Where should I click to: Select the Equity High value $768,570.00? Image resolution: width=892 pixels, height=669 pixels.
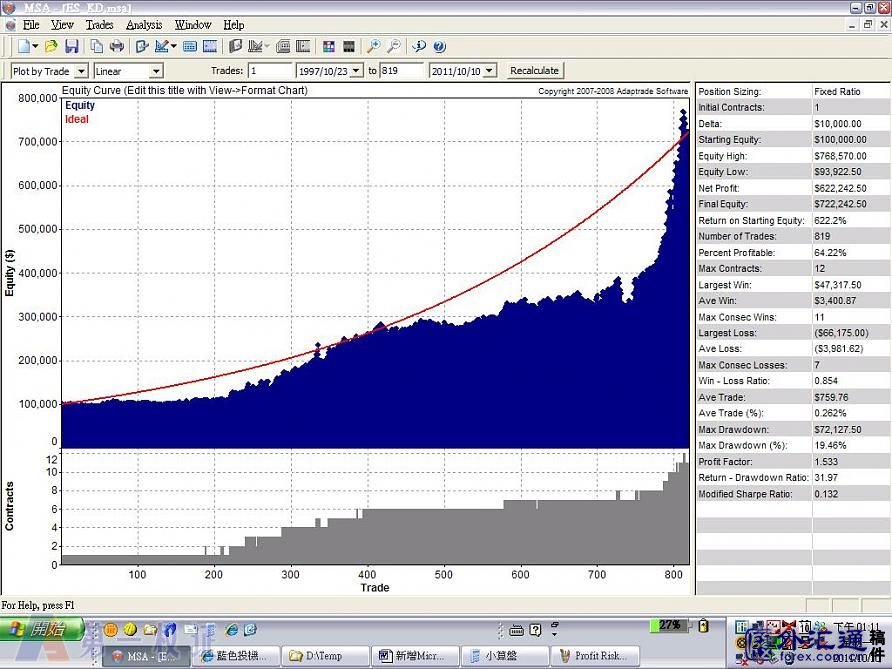(840, 156)
